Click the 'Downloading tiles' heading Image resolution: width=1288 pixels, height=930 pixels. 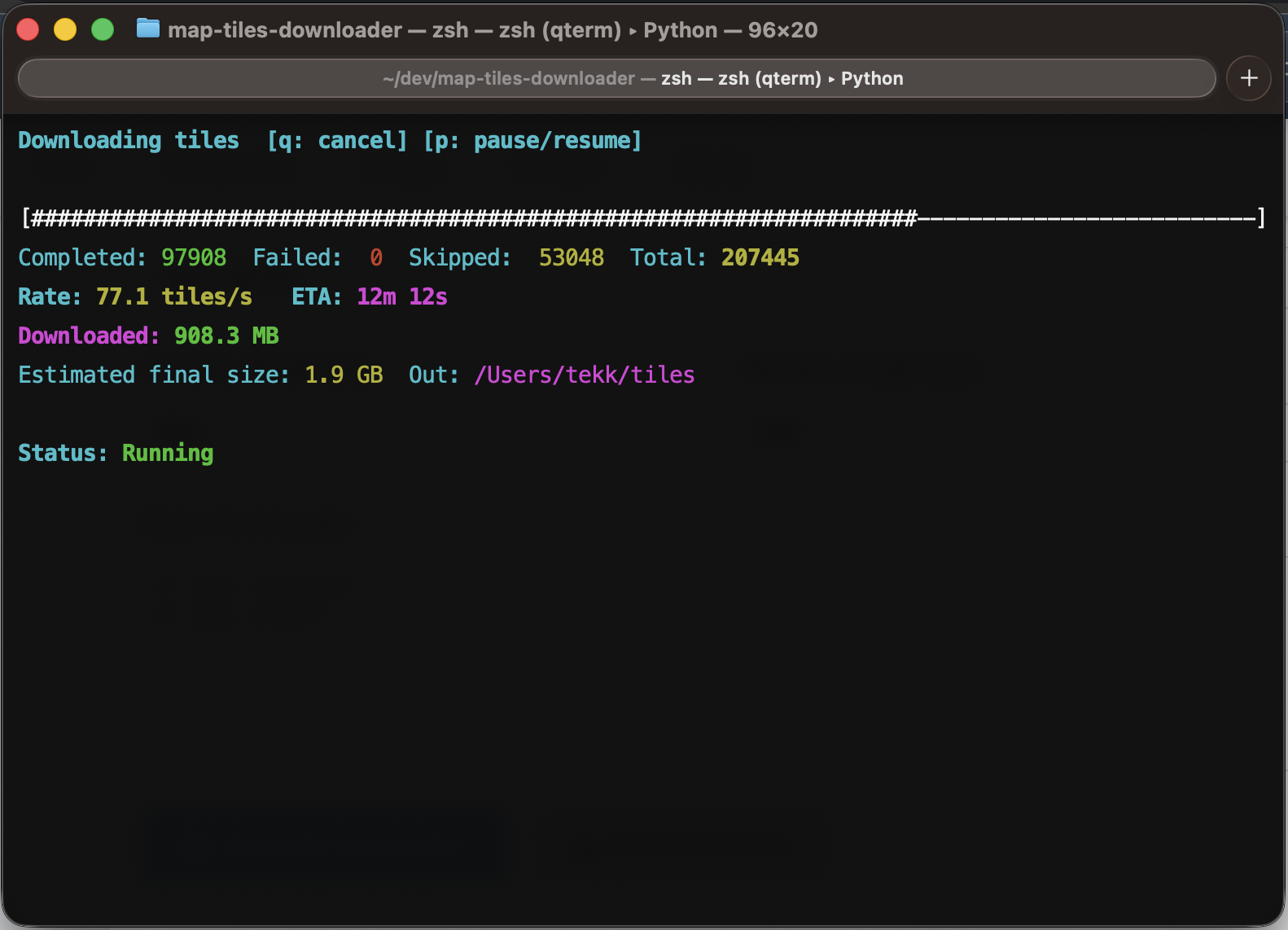[129, 141]
